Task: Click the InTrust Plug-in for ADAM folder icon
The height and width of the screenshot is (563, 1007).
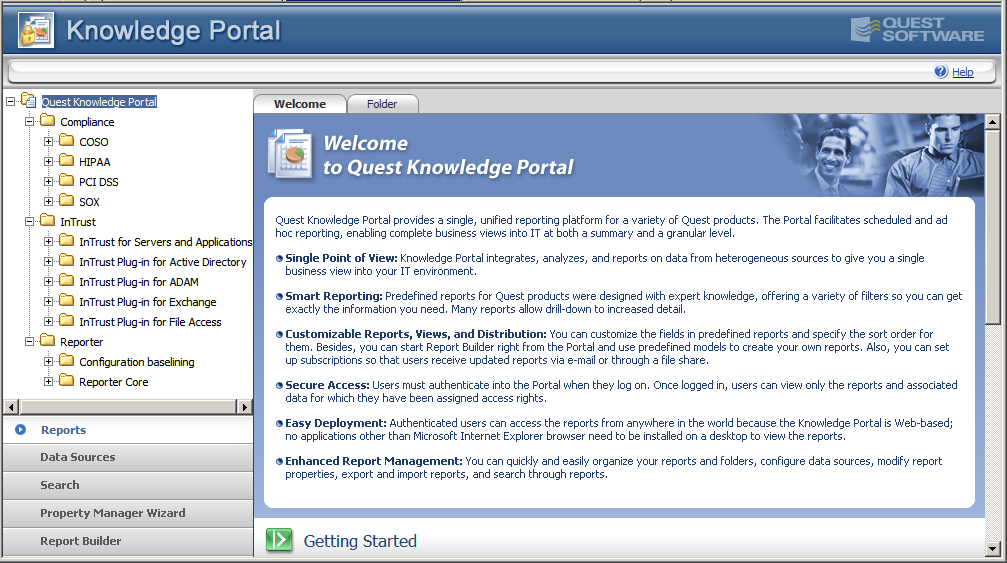Action: (67, 281)
